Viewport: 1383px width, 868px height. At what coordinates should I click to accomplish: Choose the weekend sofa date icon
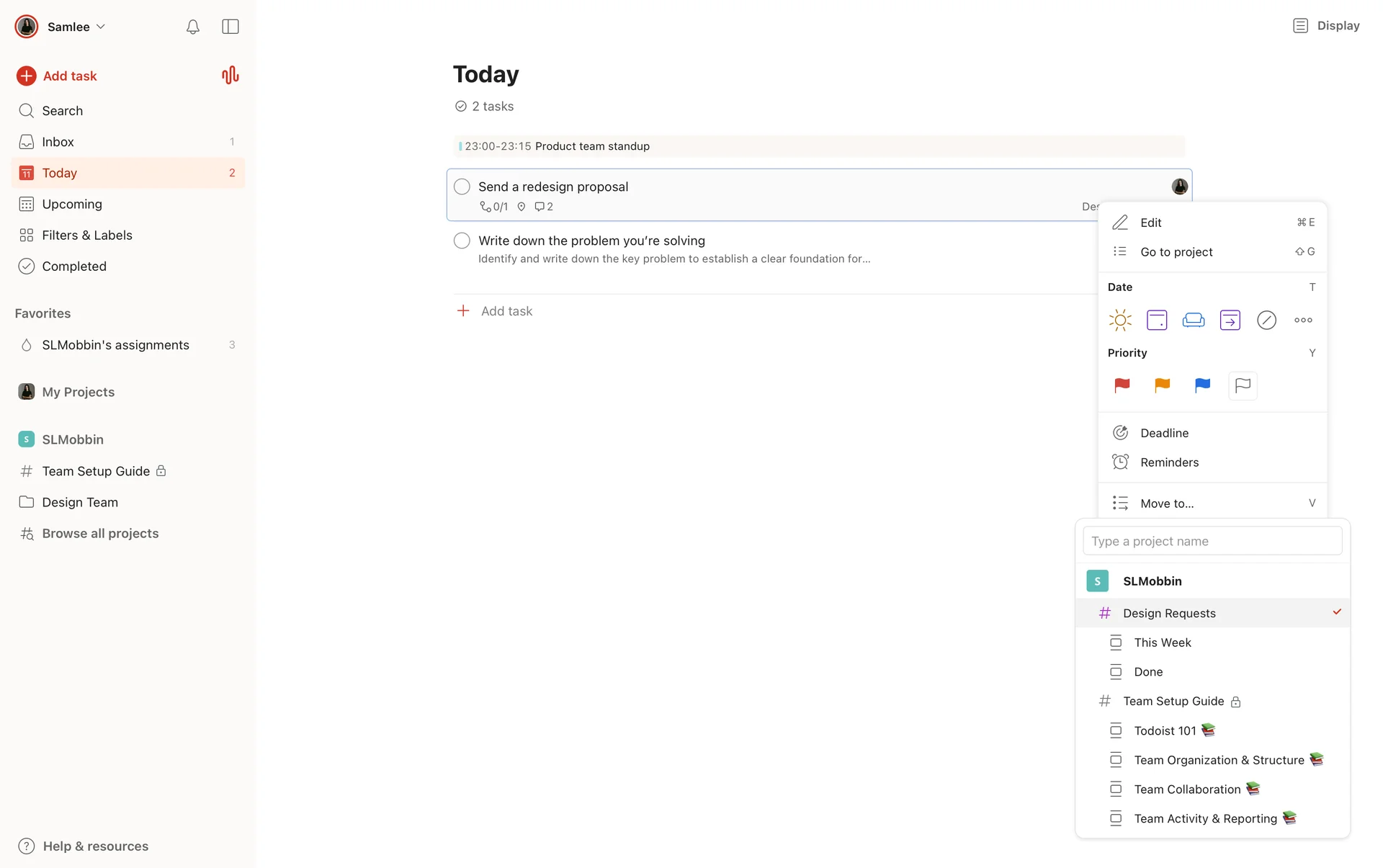(1194, 320)
